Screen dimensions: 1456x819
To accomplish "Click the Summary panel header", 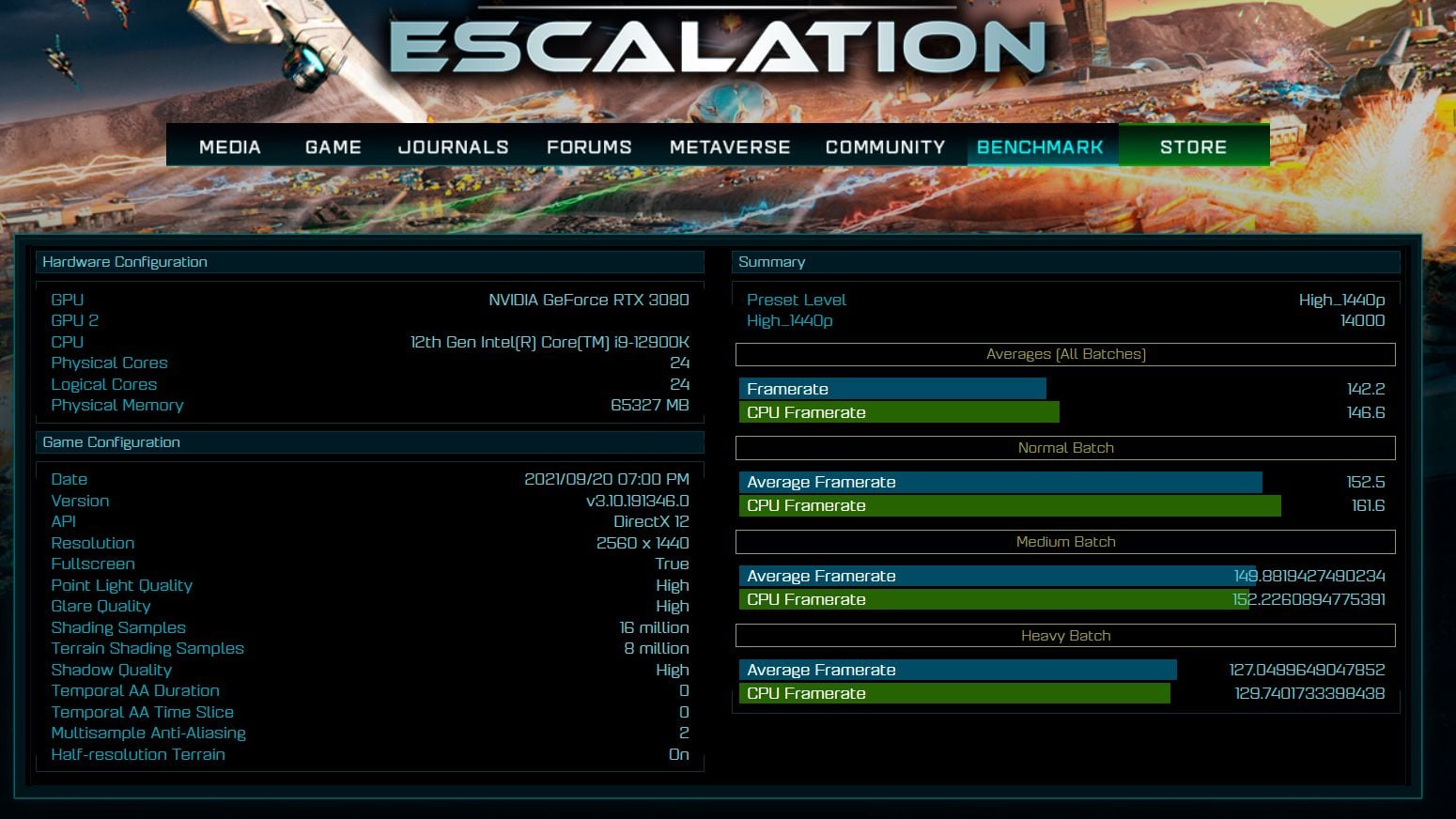I will tap(1065, 262).
